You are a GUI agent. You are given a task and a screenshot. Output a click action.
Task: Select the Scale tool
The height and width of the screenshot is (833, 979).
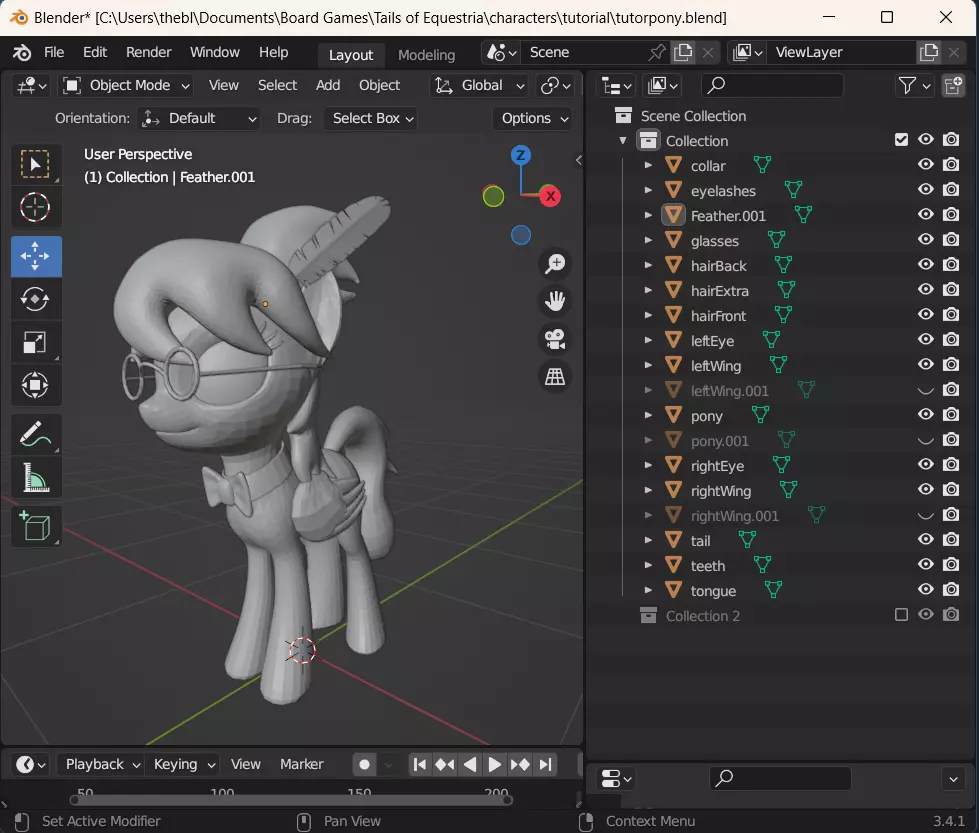coord(36,342)
